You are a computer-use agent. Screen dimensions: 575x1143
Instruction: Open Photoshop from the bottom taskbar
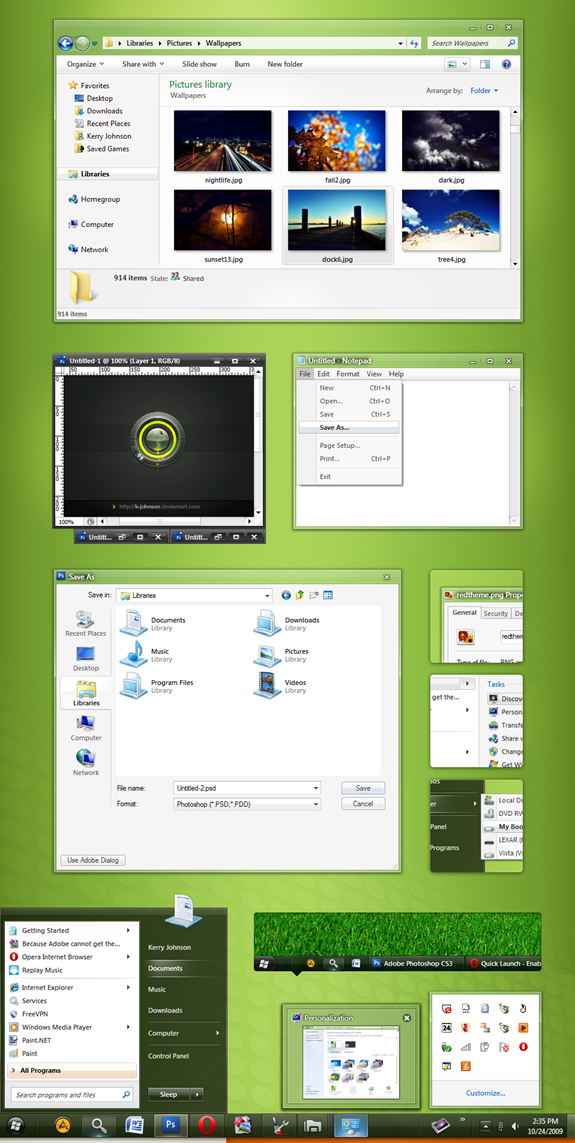tap(172, 1125)
